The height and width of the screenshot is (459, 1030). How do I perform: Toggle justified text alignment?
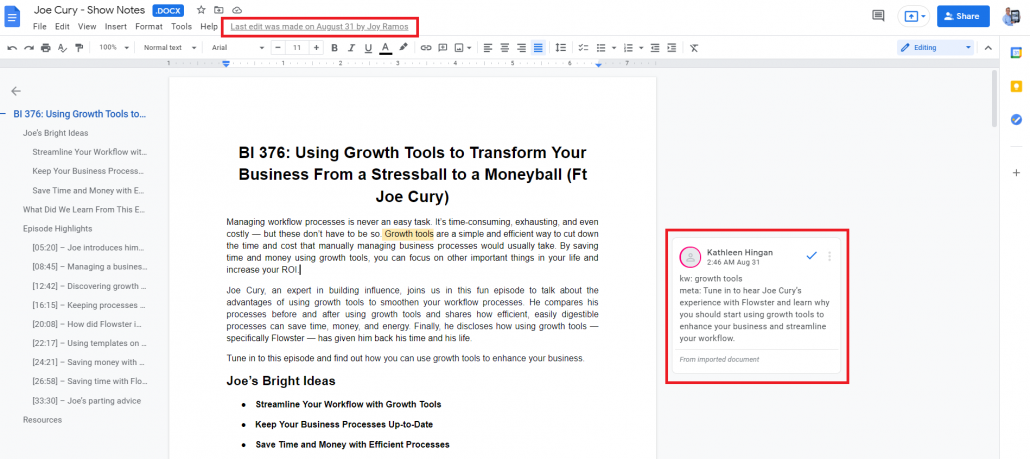pos(538,48)
